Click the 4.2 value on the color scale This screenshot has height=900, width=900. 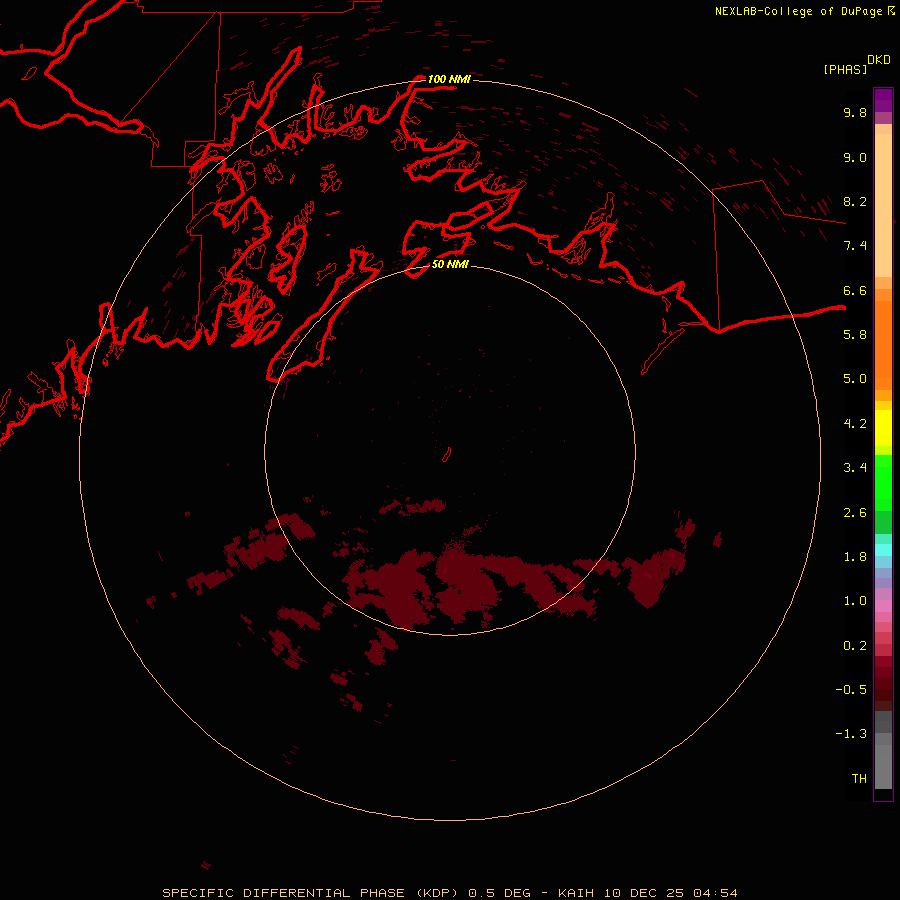point(855,424)
